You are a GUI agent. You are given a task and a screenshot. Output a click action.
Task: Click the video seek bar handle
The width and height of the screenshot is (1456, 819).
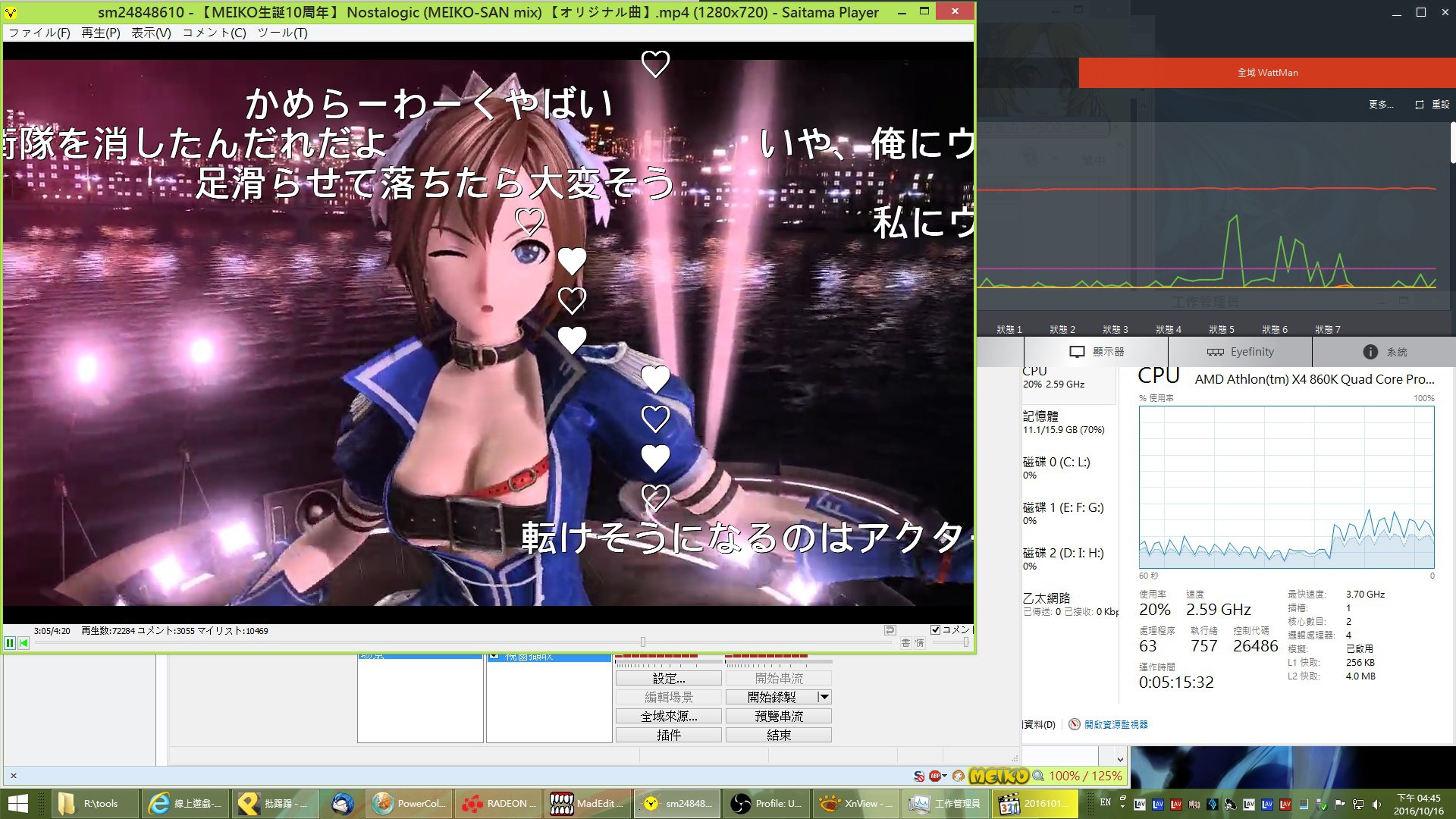click(643, 642)
